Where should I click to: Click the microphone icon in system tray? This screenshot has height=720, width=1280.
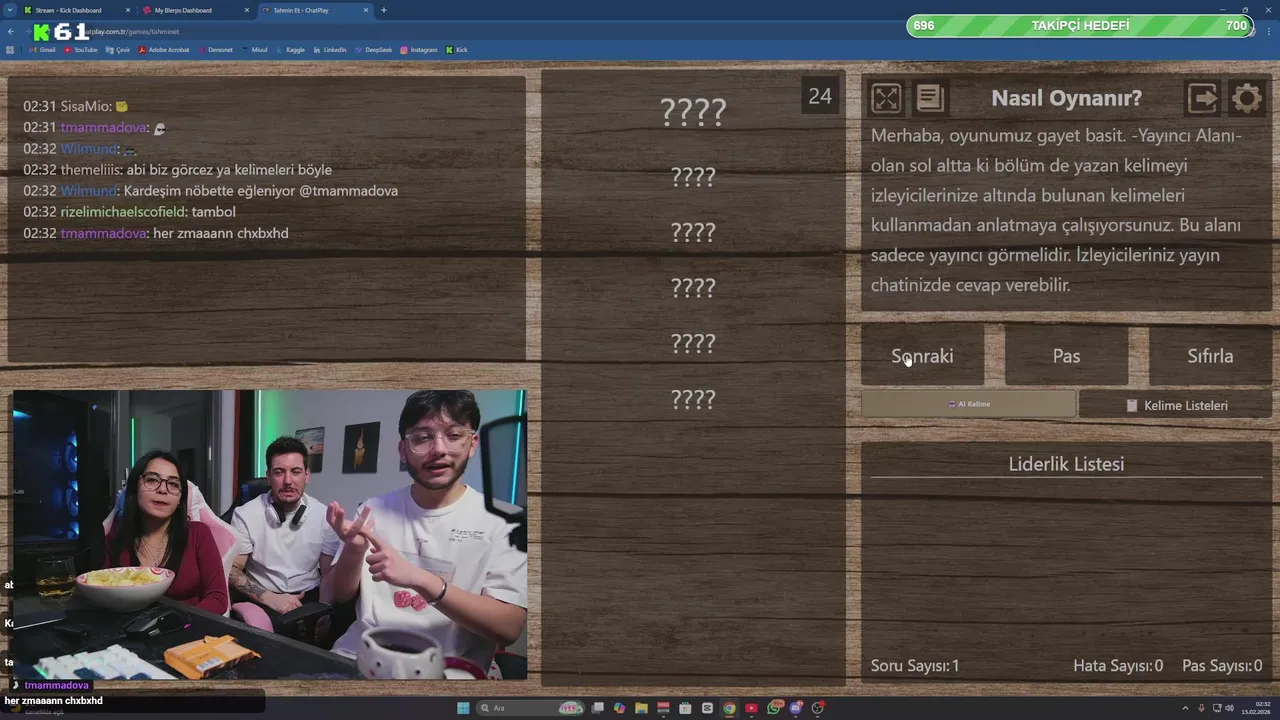1201,708
